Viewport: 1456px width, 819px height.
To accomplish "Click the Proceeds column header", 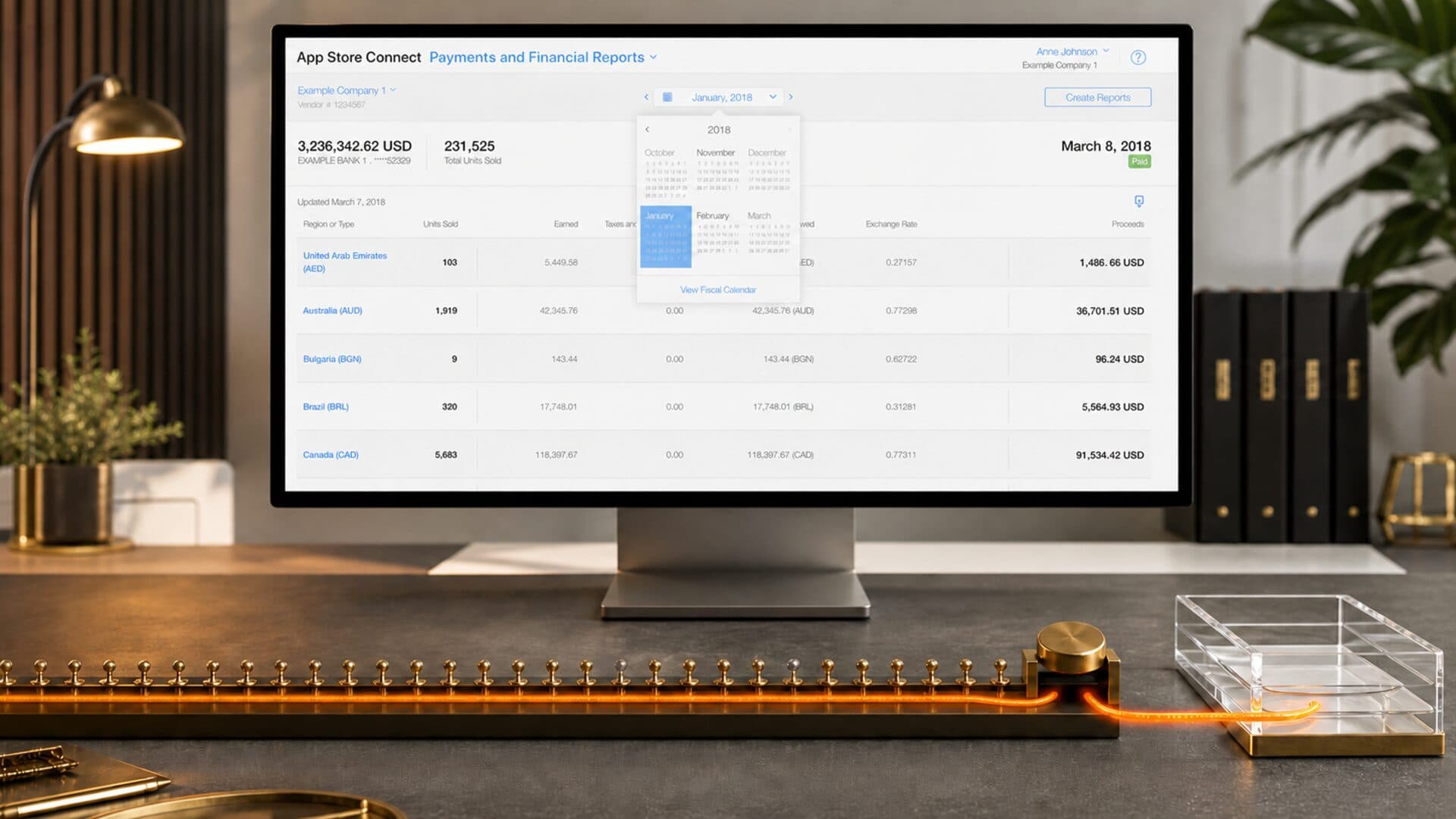I will point(1128,224).
